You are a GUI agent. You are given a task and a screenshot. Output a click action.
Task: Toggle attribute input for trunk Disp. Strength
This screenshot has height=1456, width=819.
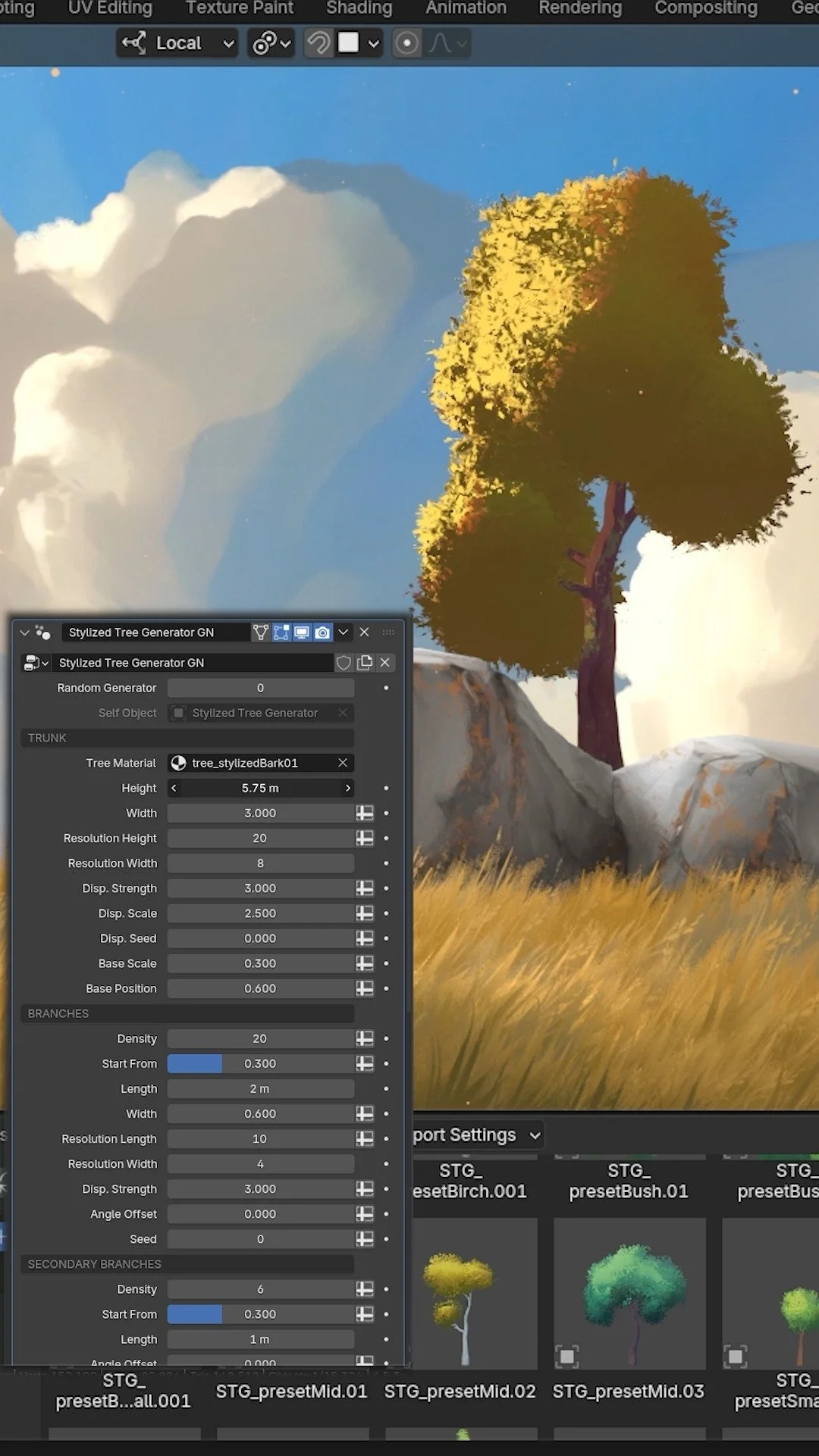(365, 888)
